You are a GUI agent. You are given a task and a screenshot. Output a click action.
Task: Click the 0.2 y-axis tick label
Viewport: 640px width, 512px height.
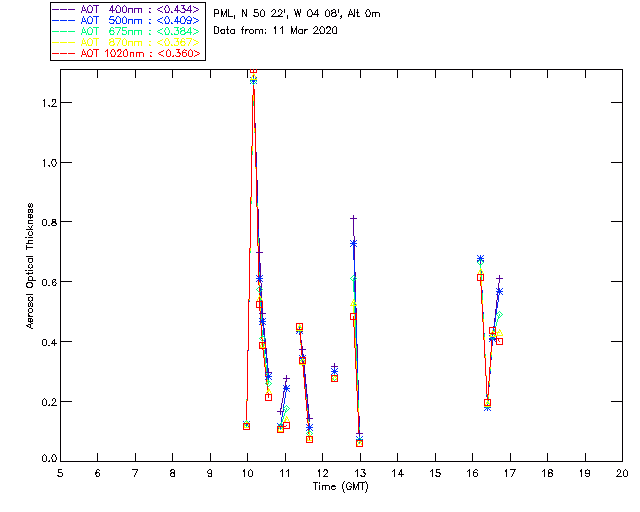coord(49,402)
